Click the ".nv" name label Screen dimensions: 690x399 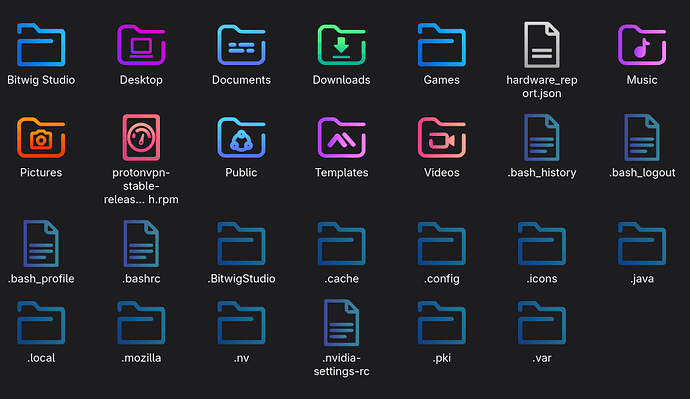tap(241, 358)
